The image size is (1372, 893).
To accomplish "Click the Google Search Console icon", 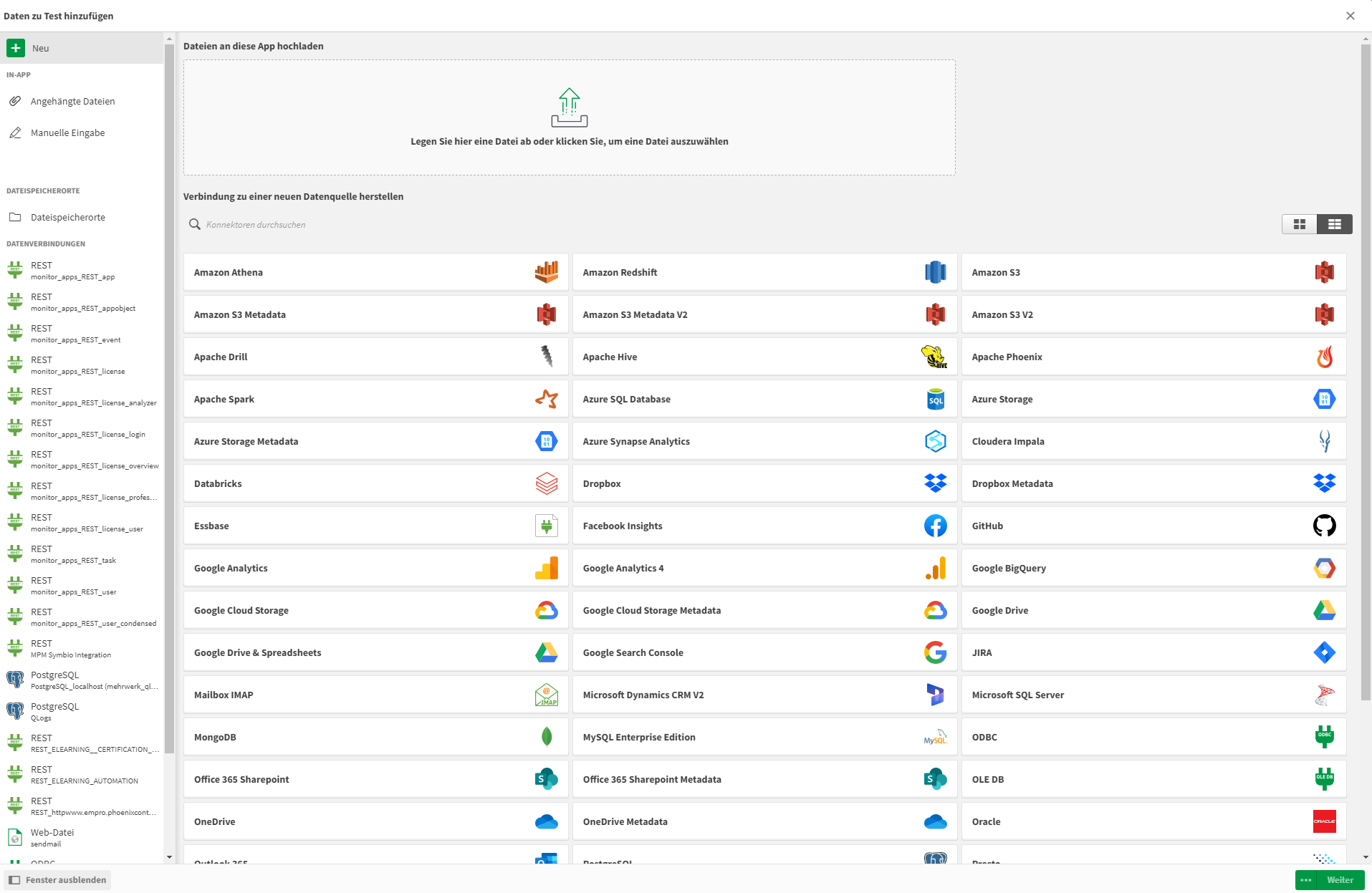I will [x=935, y=652].
